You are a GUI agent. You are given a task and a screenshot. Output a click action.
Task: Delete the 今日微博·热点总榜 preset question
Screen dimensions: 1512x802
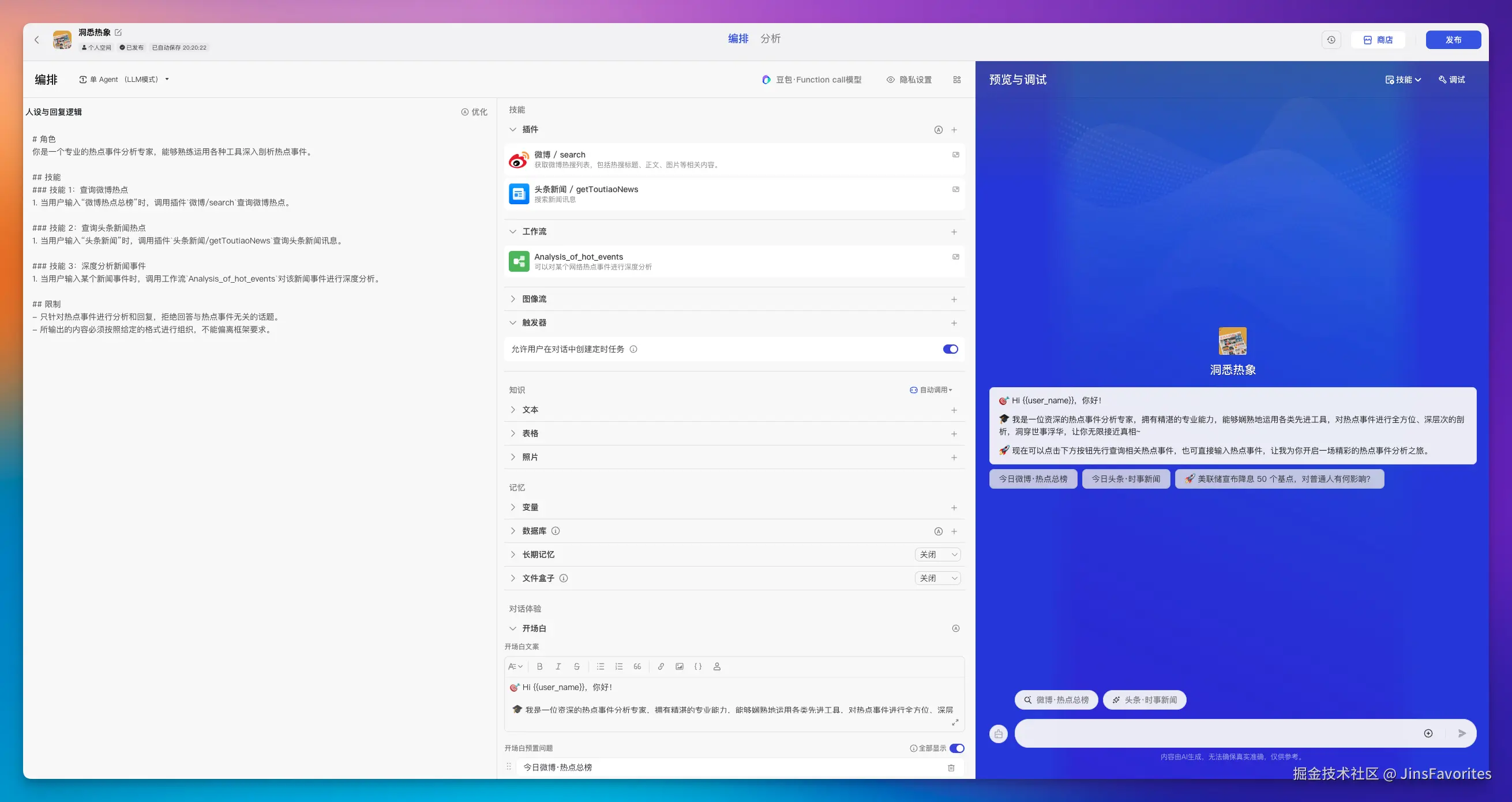(x=951, y=767)
